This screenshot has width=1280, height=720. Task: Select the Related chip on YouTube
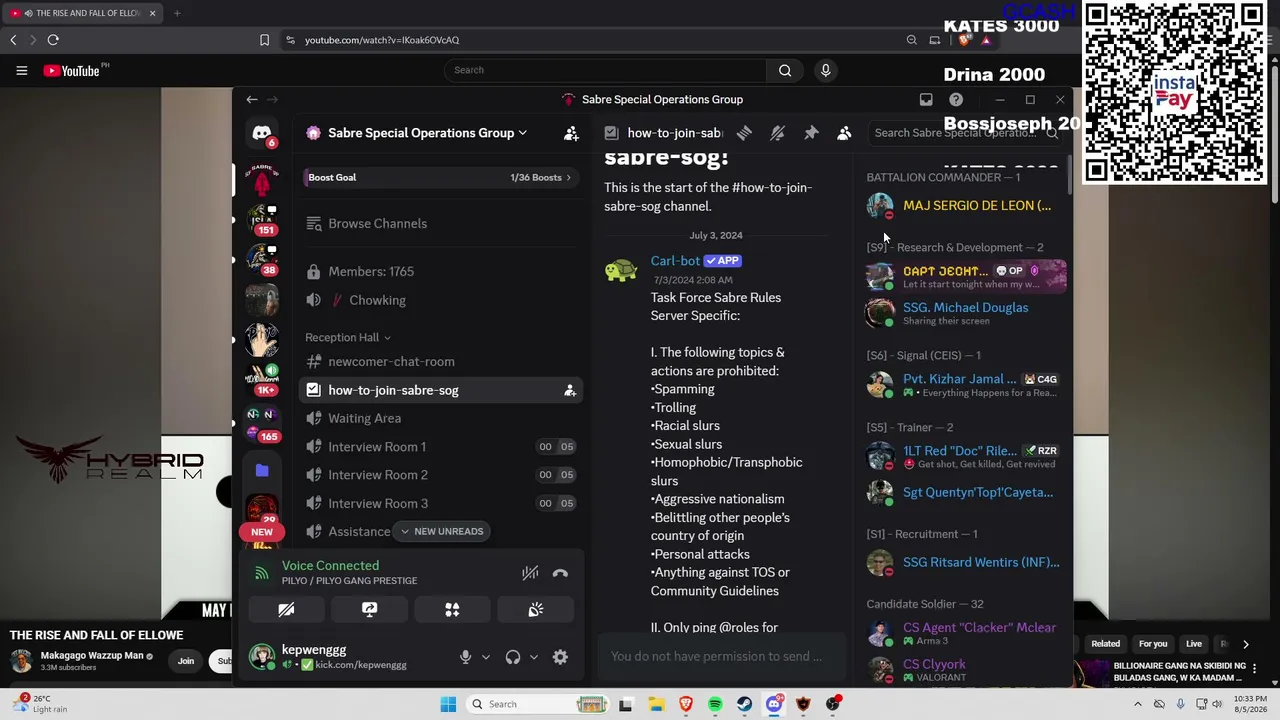(1106, 644)
